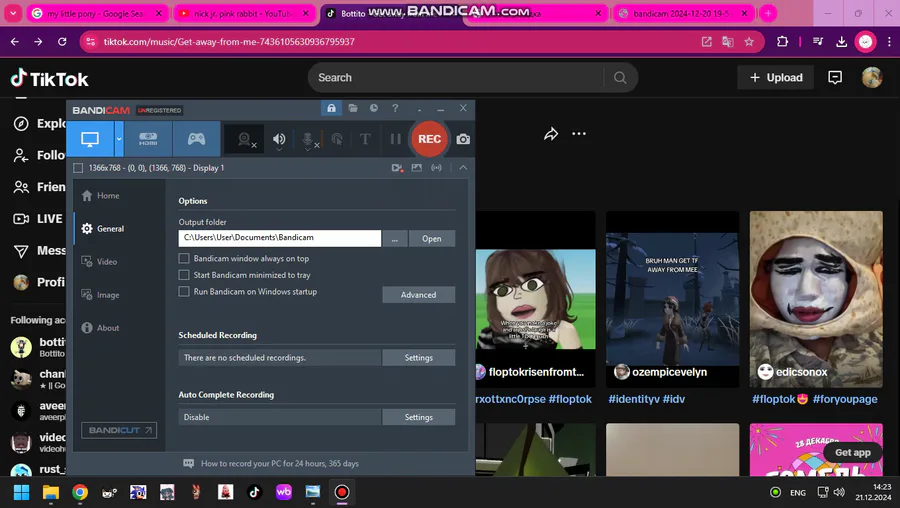Click the TikTok logo
This screenshot has width=900, height=508.
tap(50, 79)
